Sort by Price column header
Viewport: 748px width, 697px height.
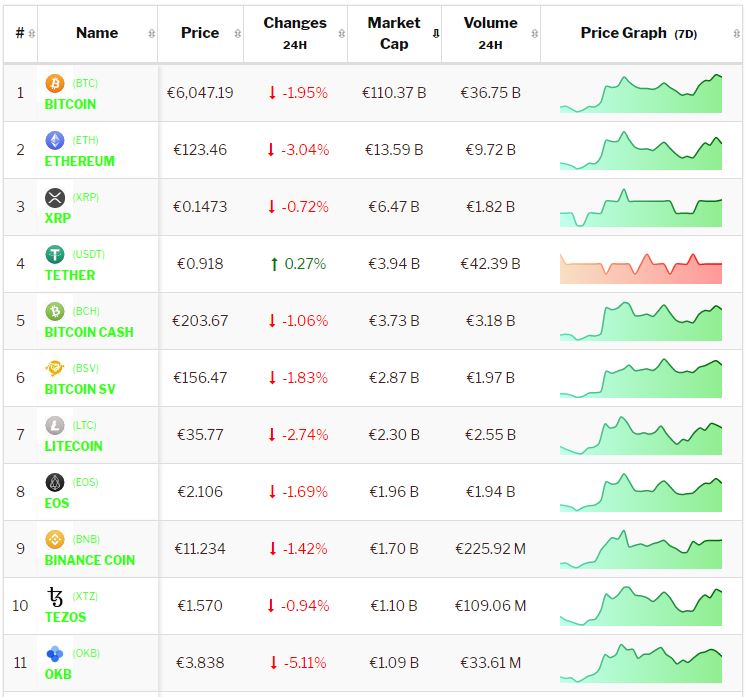pyautogui.click(x=200, y=33)
